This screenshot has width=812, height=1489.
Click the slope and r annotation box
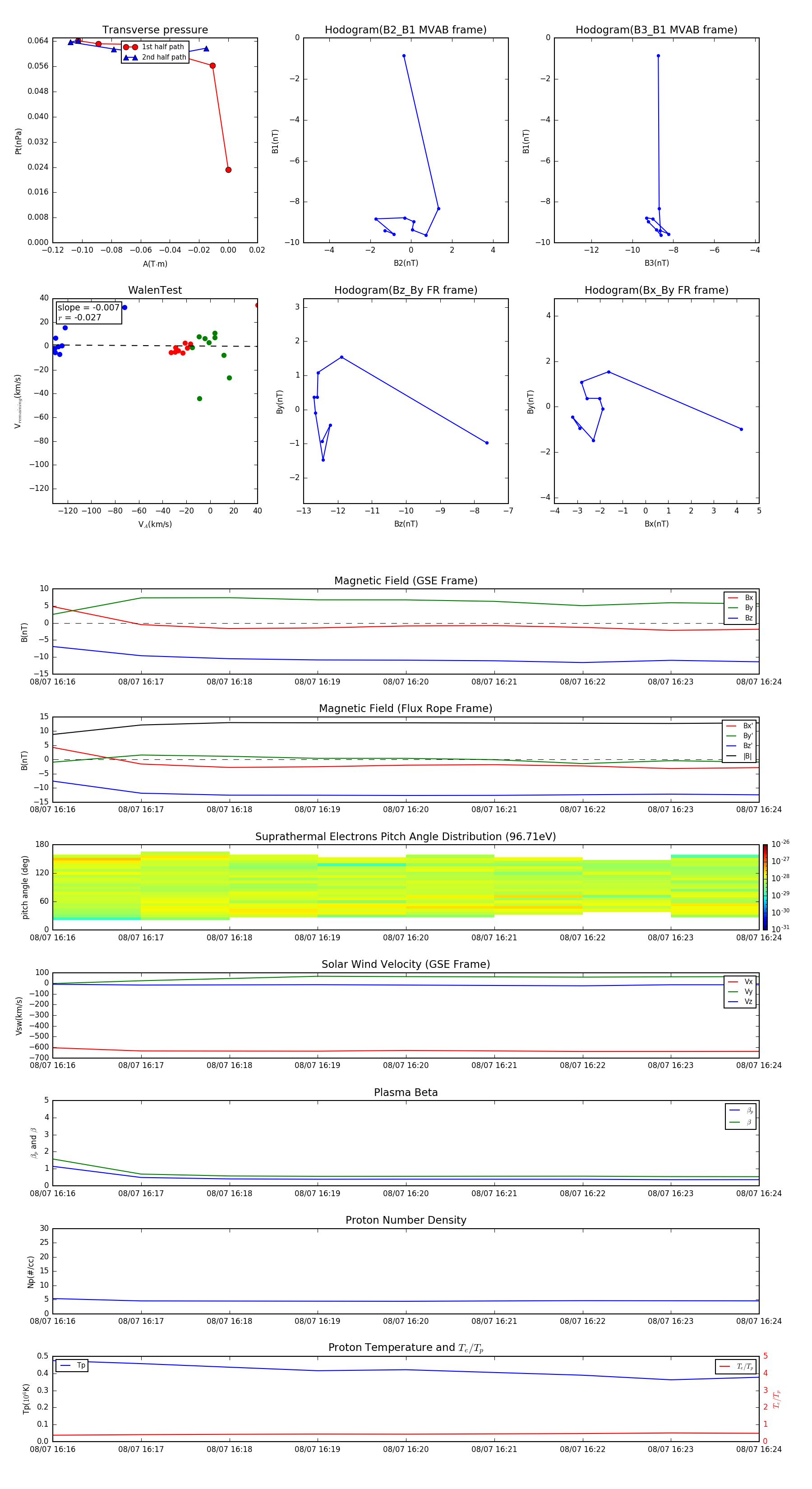point(88,313)
